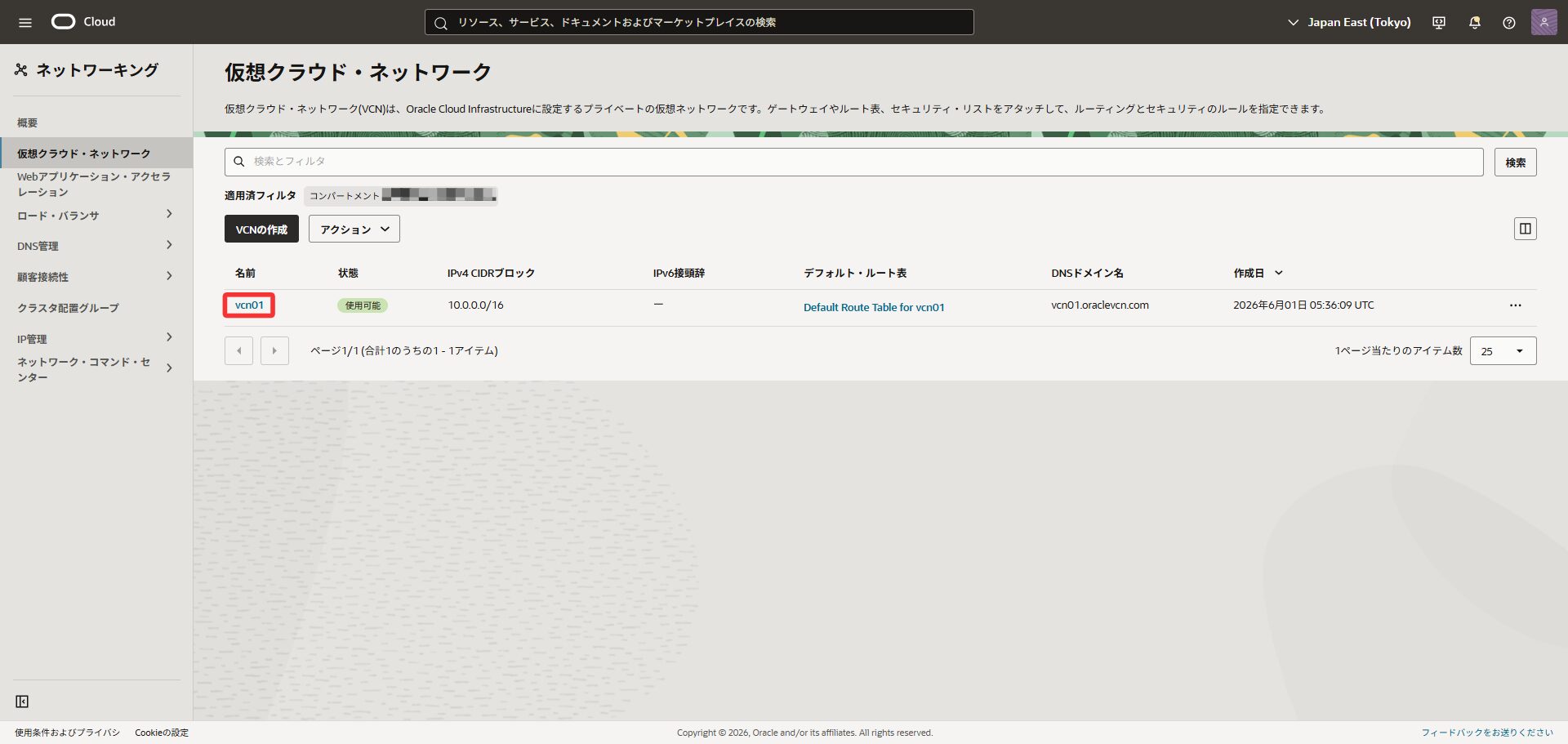This screenshot has height=744, width=1568.
Task: Expand the 顧客接続性 submenu
Action: pos(169,276)
